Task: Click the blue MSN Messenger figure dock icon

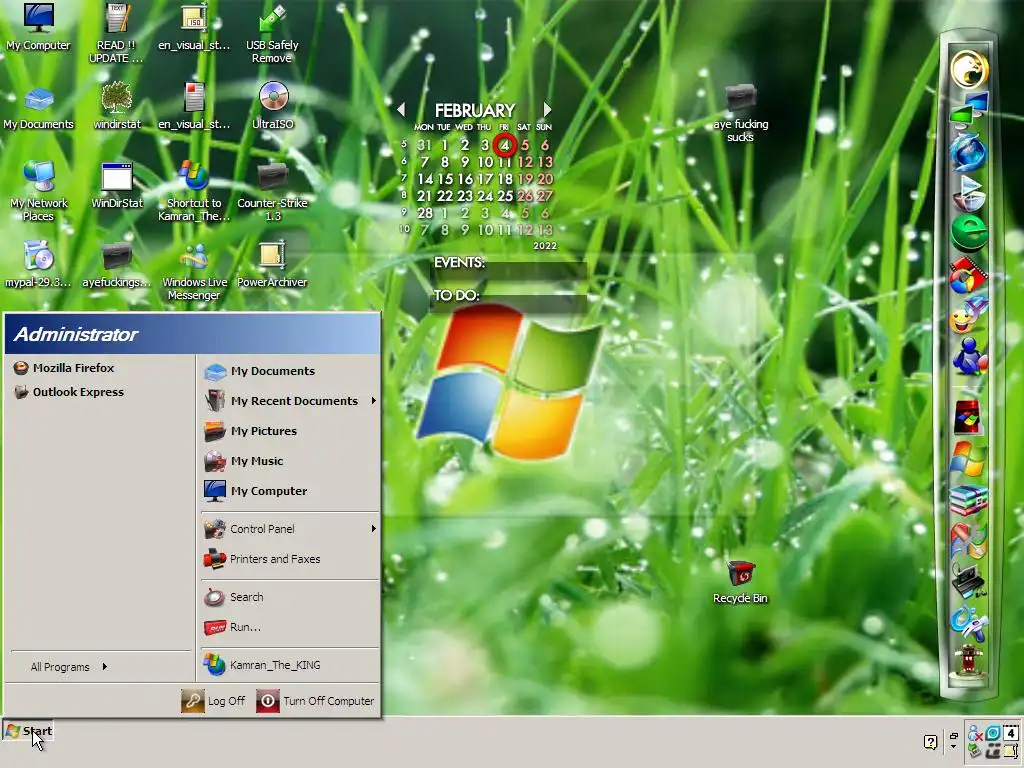Action: pos(968,357)
